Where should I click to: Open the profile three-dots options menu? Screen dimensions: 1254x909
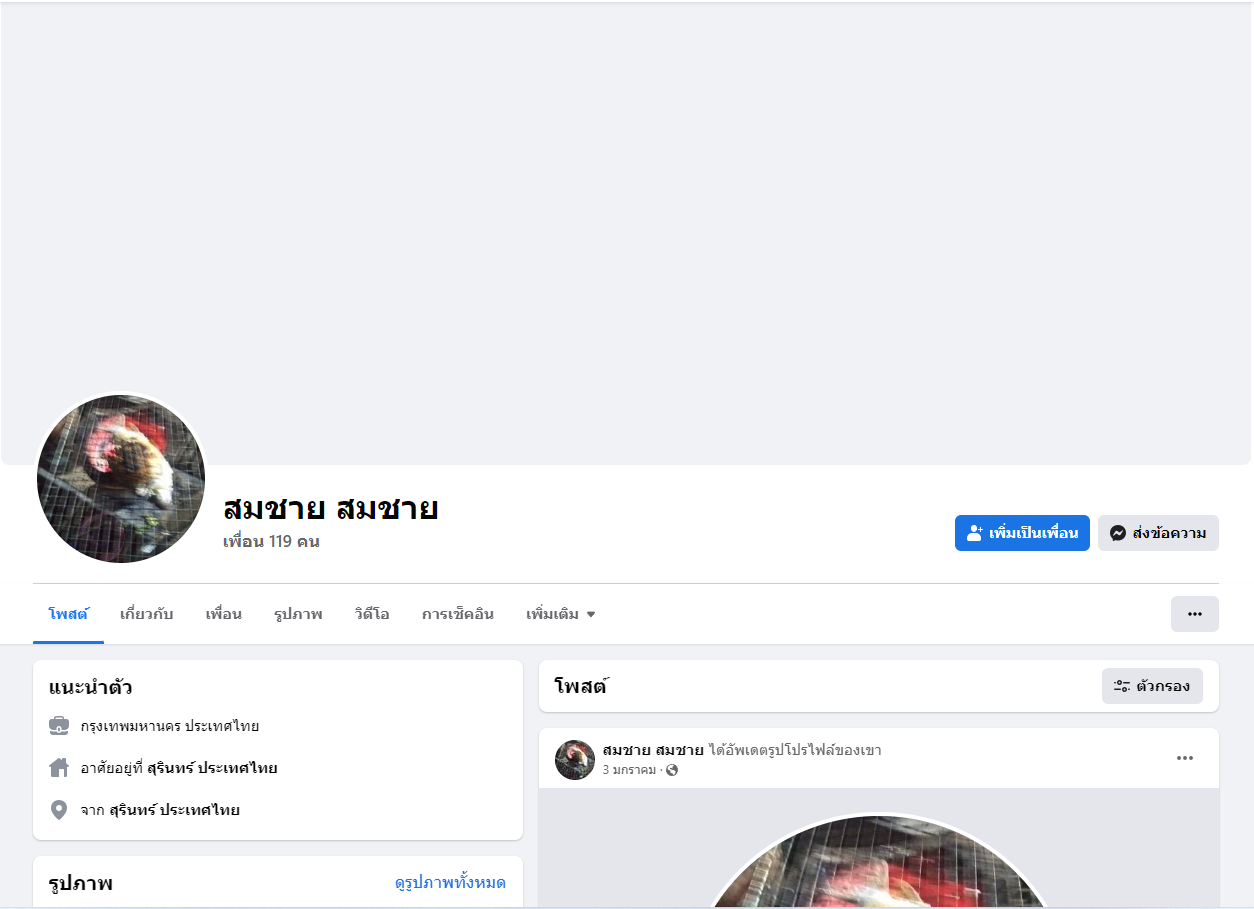[x=1195, y=614]
